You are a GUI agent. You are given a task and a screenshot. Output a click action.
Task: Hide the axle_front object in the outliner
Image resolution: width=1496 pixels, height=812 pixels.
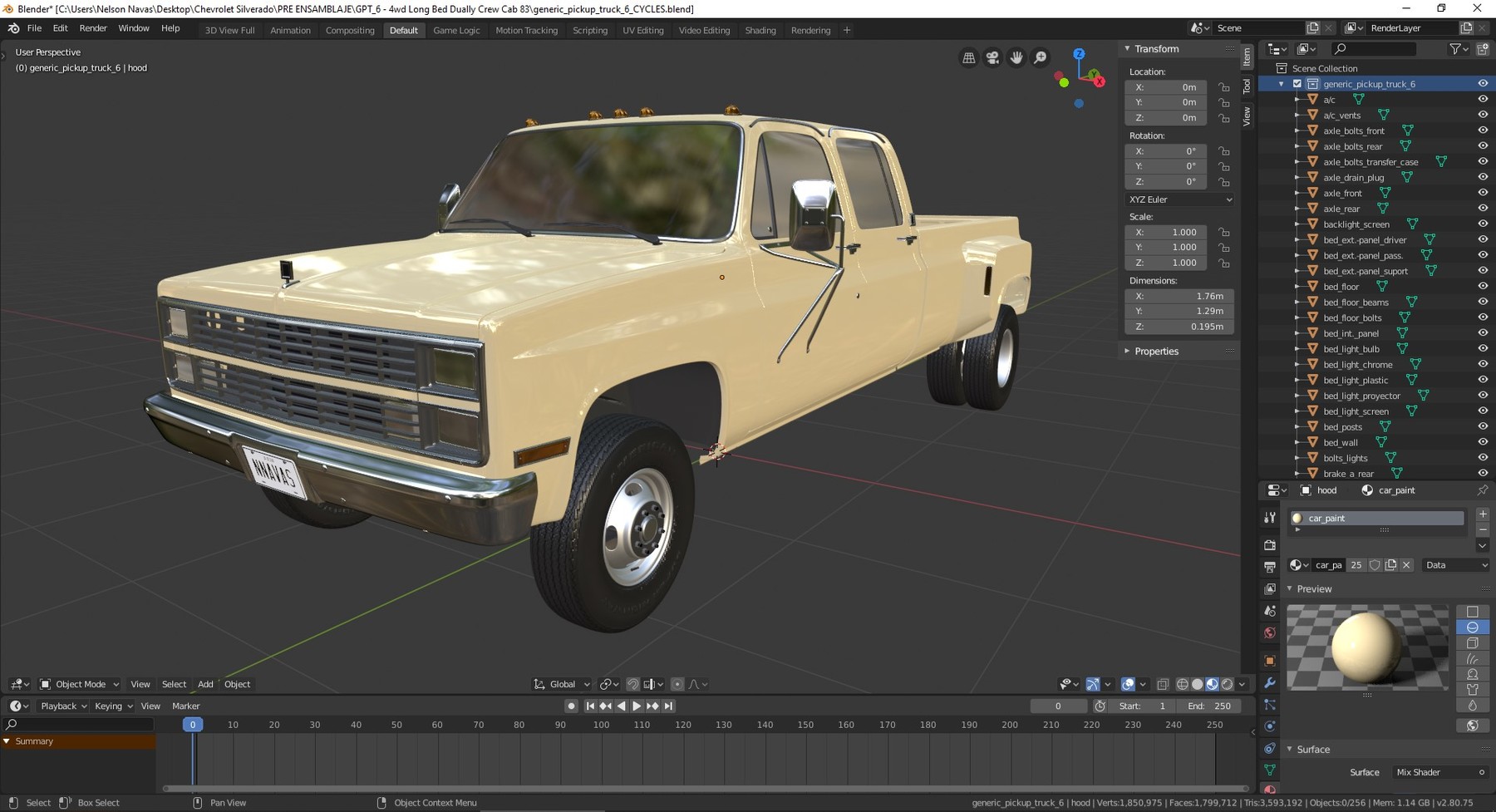click(1483, 193)
